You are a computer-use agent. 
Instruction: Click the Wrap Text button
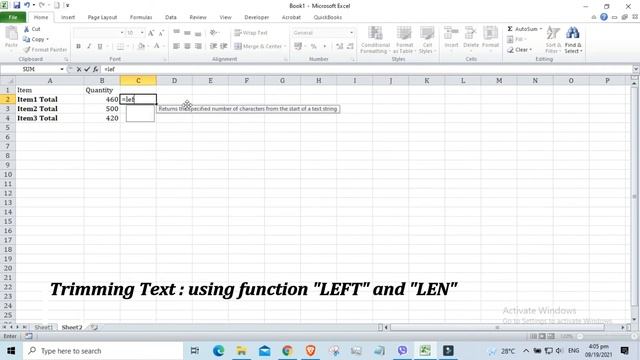pos(251,33)
